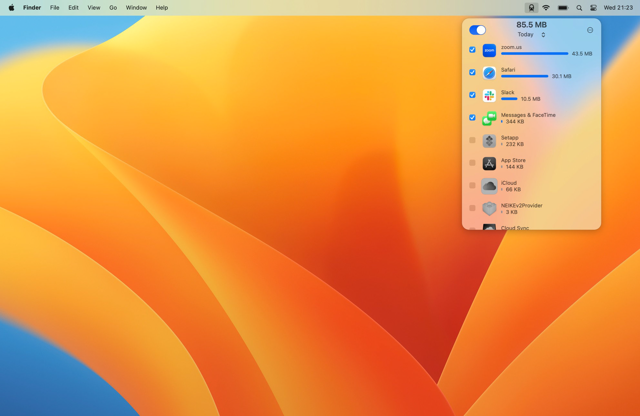Open the View menu

click(x=94, y=7)
